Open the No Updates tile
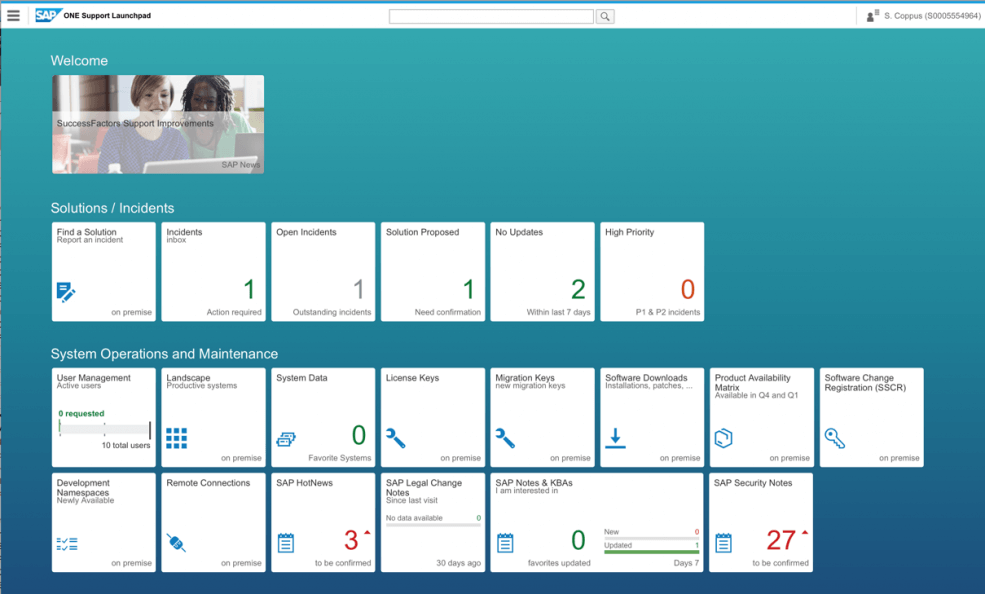Viewport: 985px width, 594px height. pyautogui.click(x=542, y=272)
